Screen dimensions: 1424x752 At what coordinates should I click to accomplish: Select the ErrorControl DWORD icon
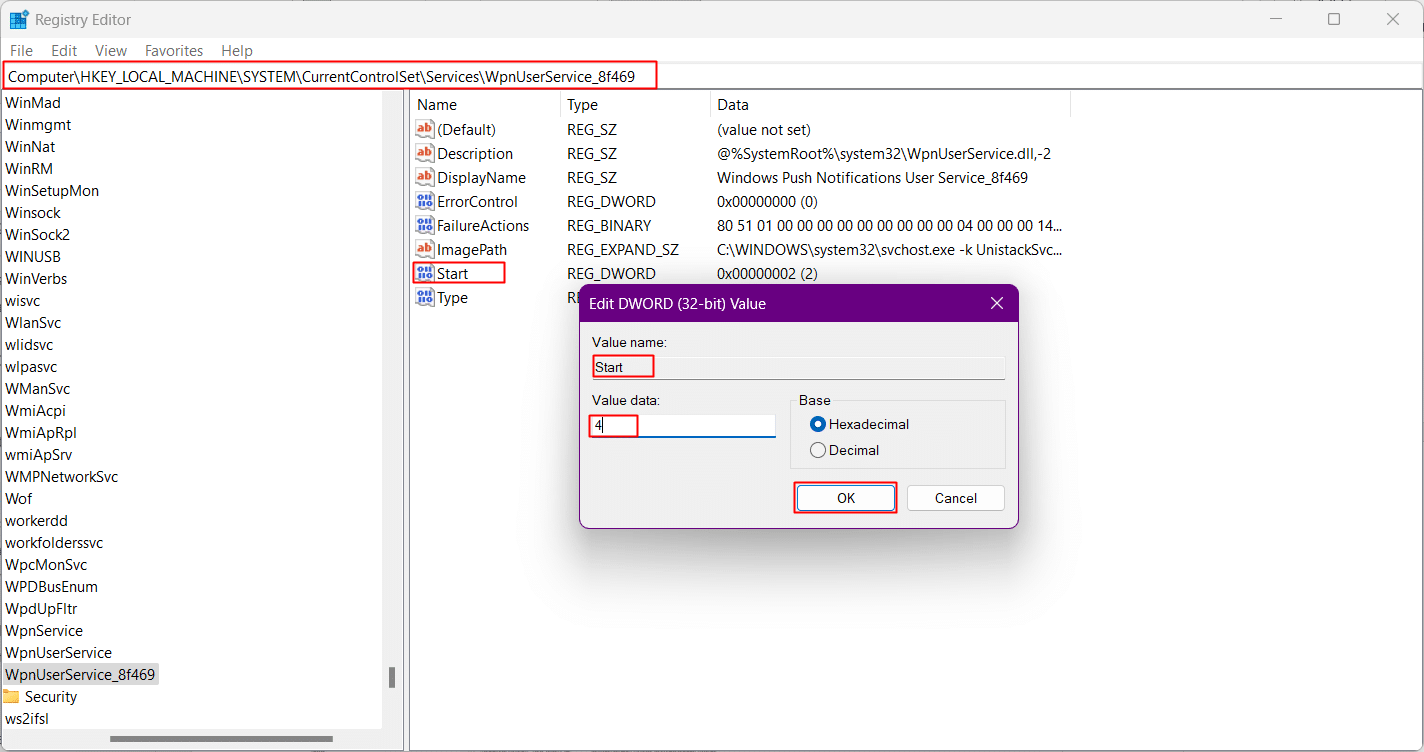(x=425, y=201)
